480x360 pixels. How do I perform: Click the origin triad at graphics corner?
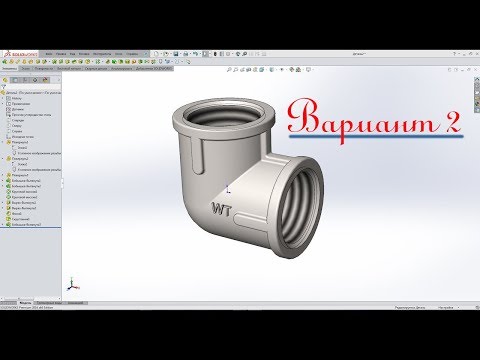(73, 284)
